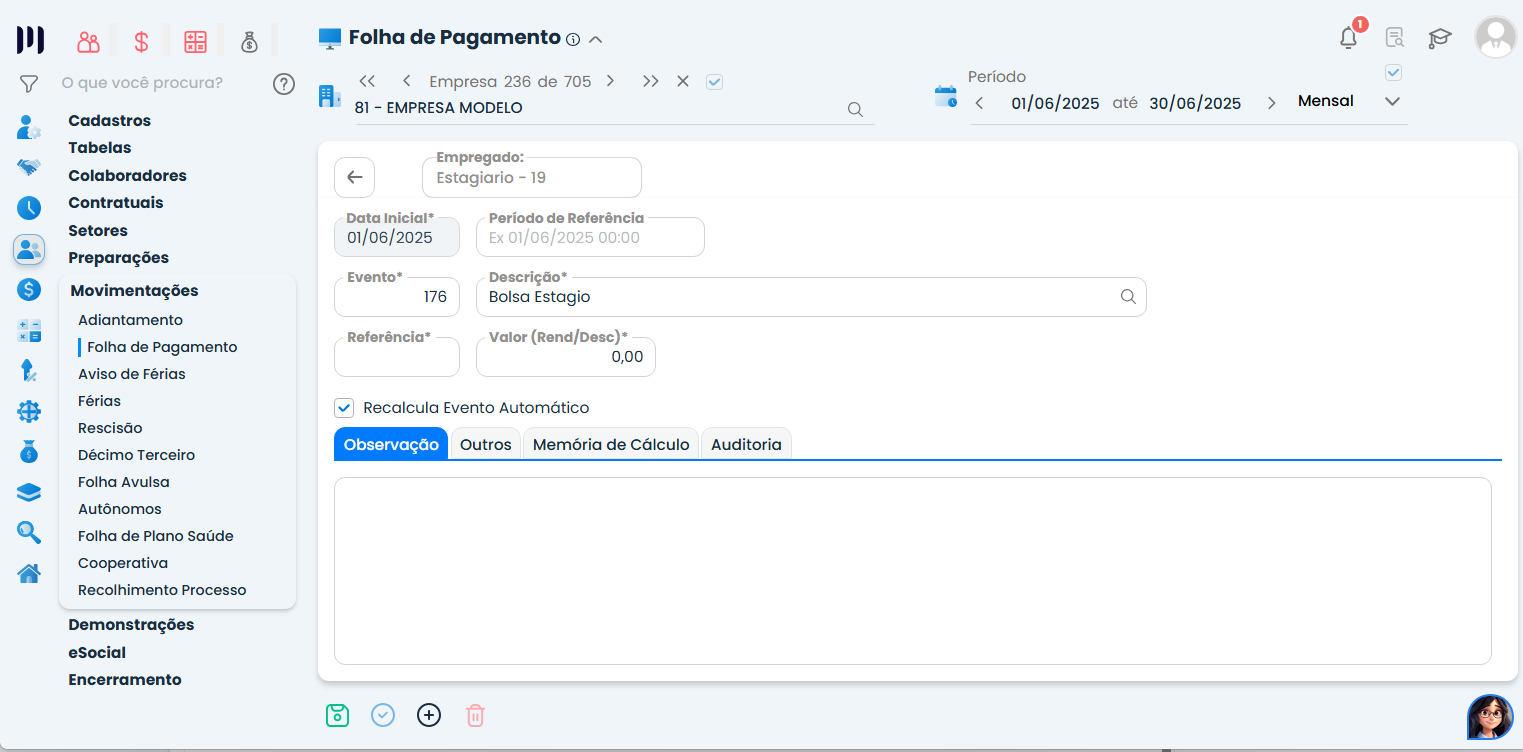This screenshot has width=1523, height=752.
Task: Click the magnifier in Descrição field
Action: pos(1128,297)
